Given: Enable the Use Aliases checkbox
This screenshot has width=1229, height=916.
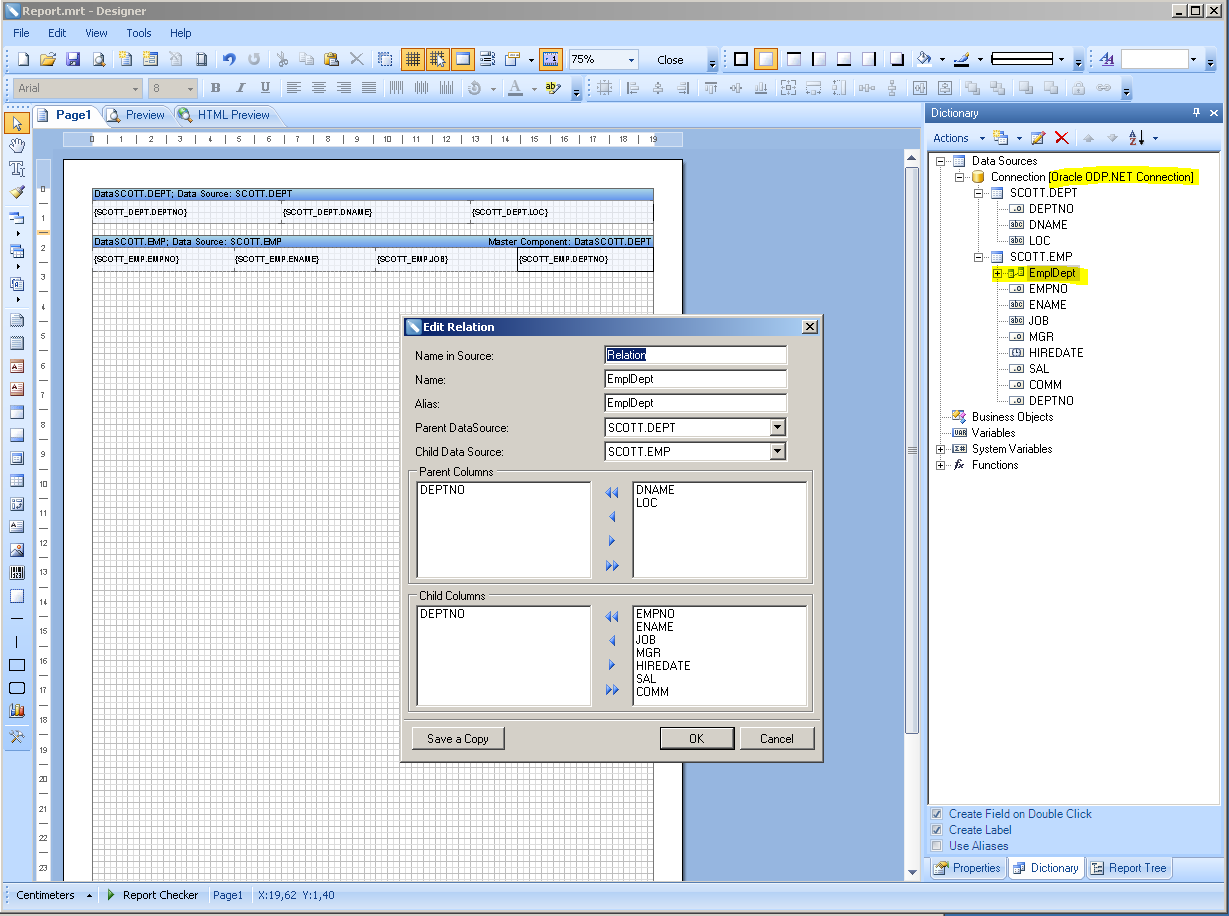Looking at the screenshot, I should 937,846.
